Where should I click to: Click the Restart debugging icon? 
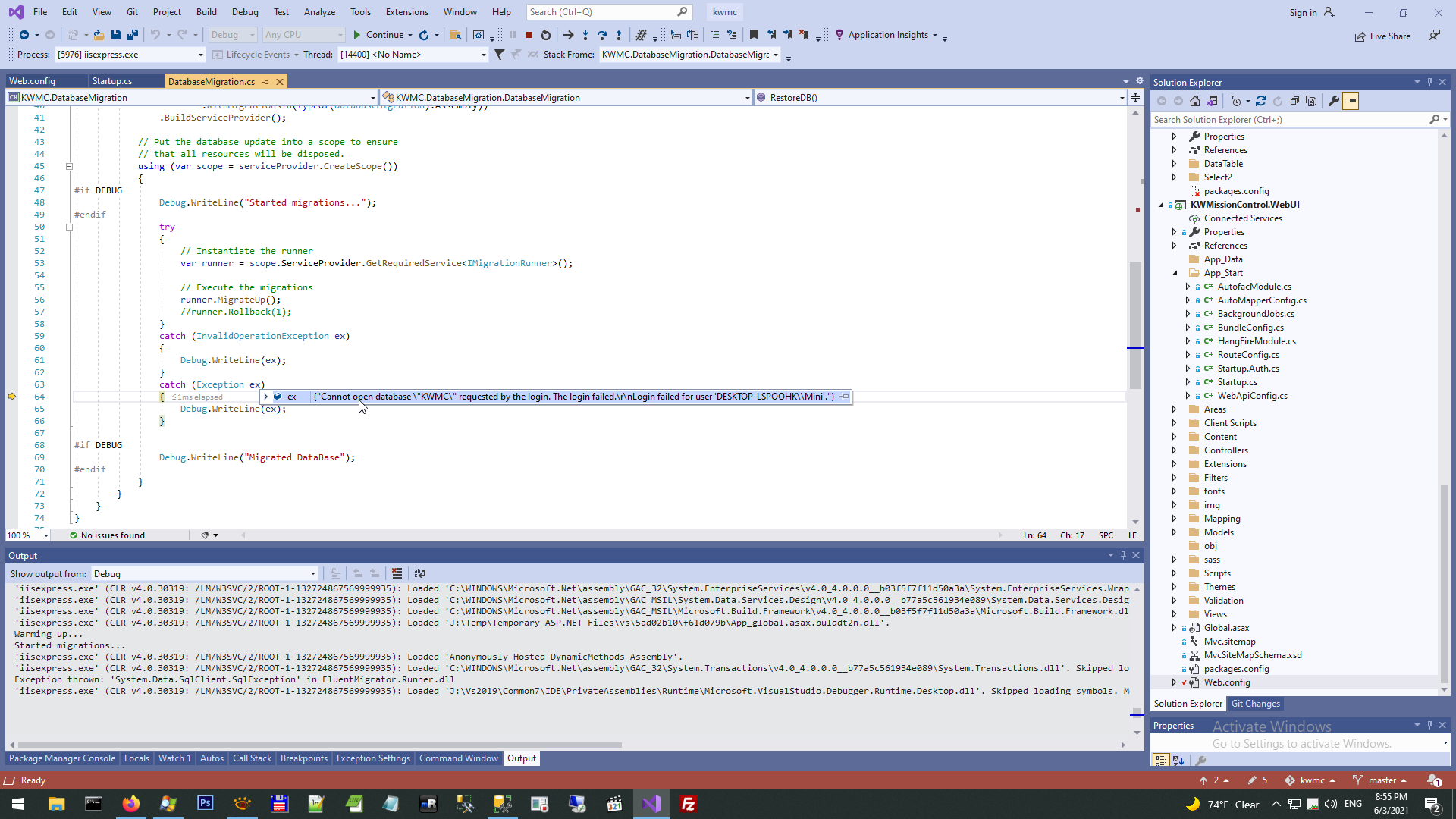(x=546, y=35)
